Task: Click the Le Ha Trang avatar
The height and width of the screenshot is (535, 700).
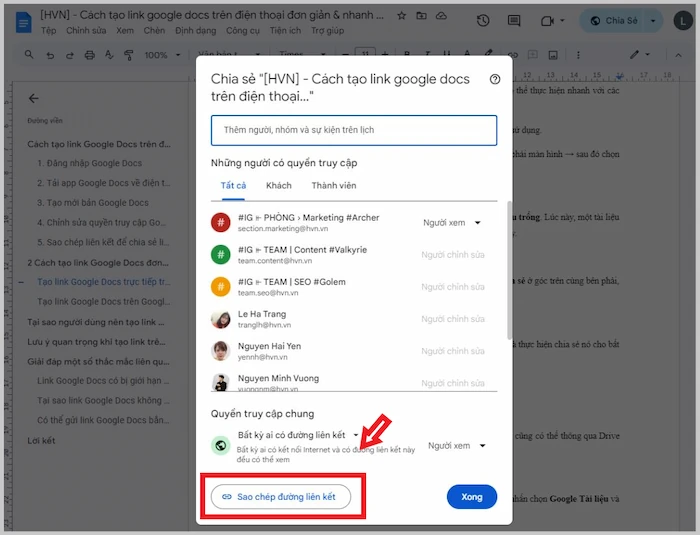Action: [x=221, y=319]
